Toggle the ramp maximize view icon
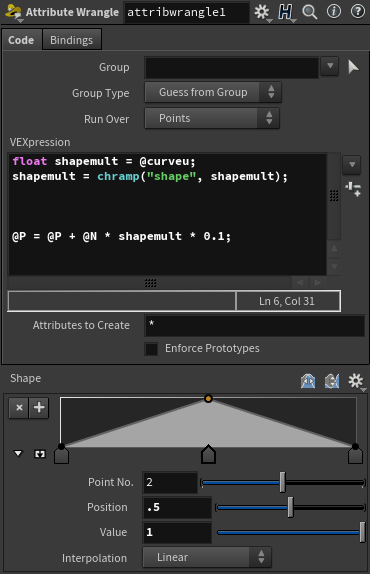The width and height of the screenshot is (370, 574). click(x=40, y=454)
